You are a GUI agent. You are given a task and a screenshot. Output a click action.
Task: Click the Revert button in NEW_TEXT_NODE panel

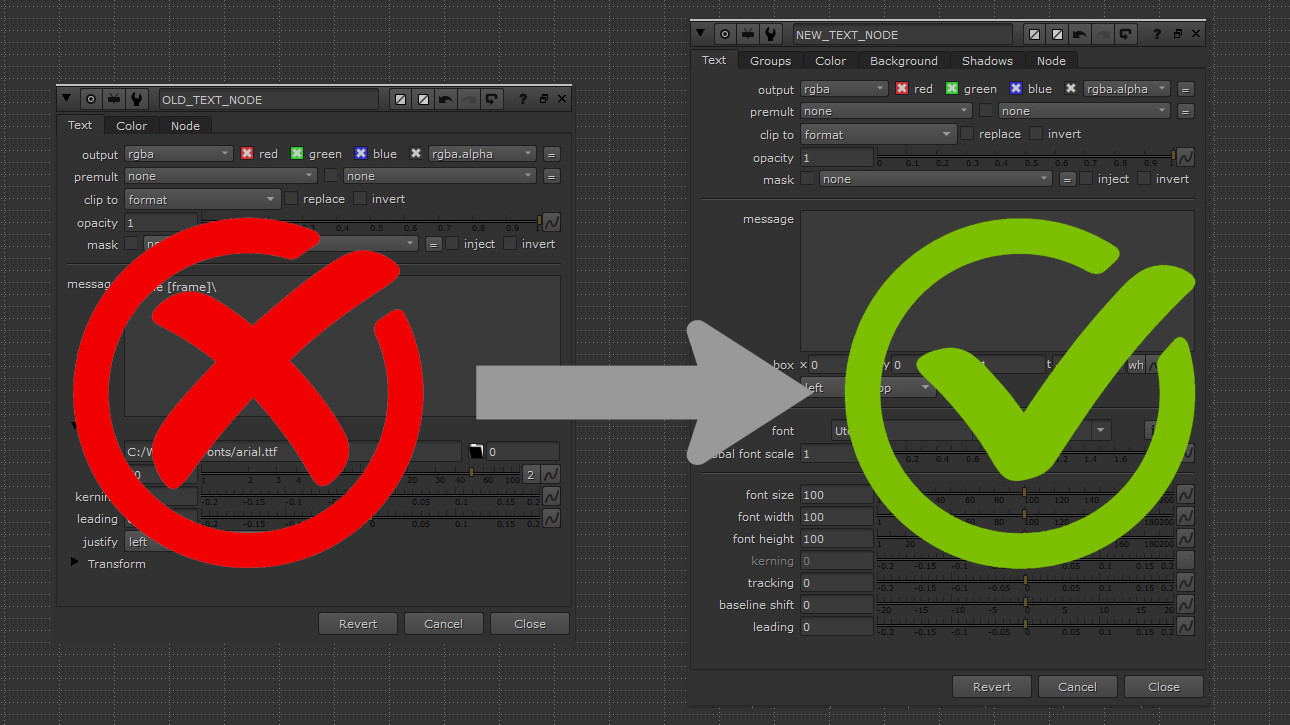(x=991, y=687)
